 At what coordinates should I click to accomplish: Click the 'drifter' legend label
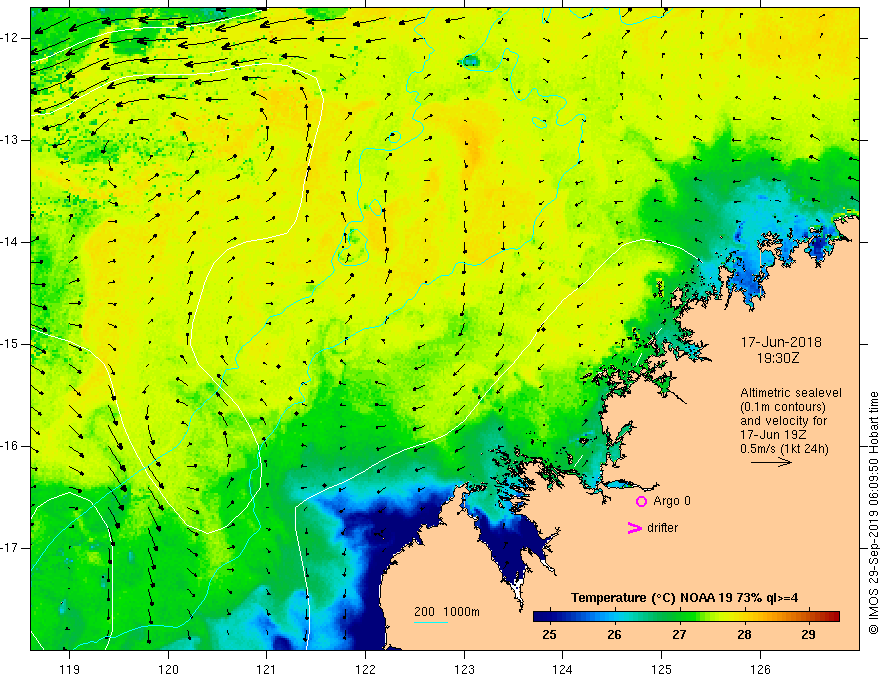tap(662, 528)
